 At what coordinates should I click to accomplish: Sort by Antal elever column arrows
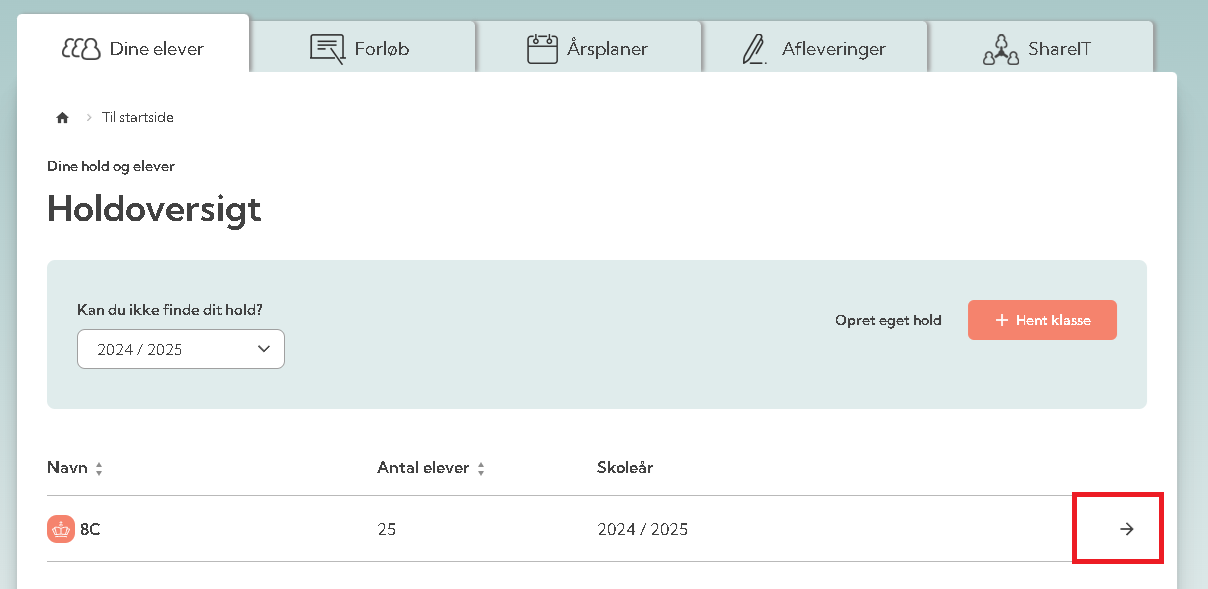(481, 469)
